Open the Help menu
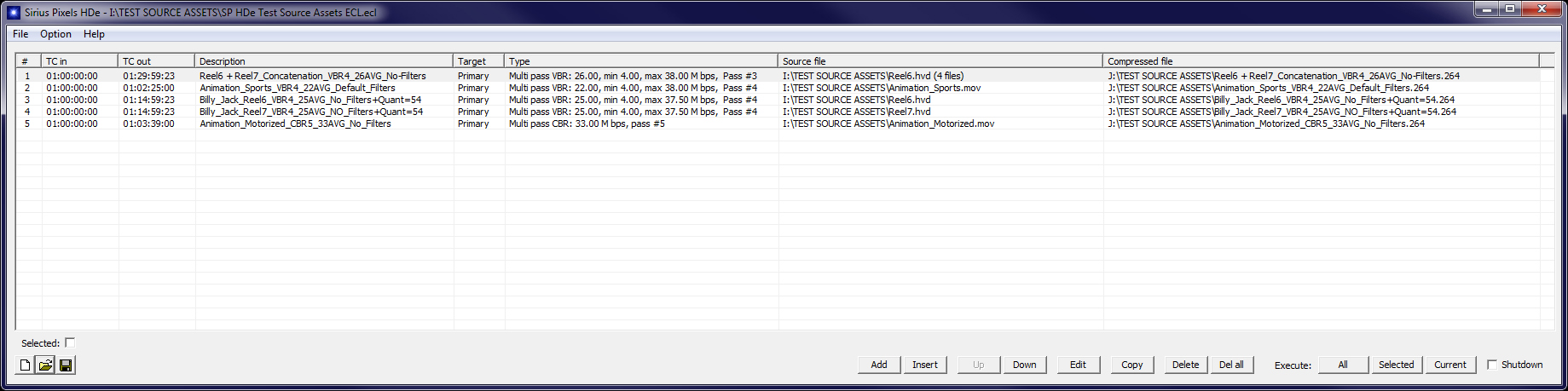This screenshot has height=391, width=1568. point(94,34)
